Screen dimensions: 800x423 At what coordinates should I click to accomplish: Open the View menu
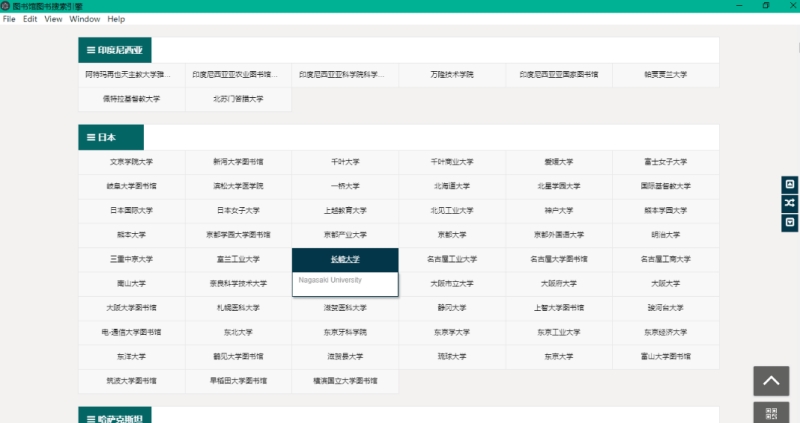tap(53, 19)
